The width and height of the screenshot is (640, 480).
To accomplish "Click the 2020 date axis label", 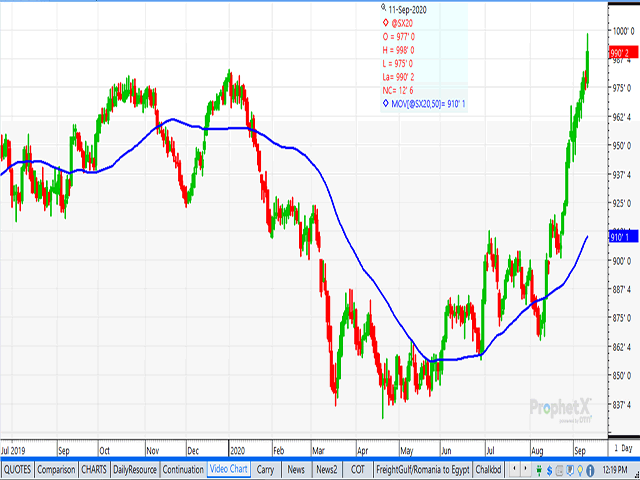I will pos(238,451).
